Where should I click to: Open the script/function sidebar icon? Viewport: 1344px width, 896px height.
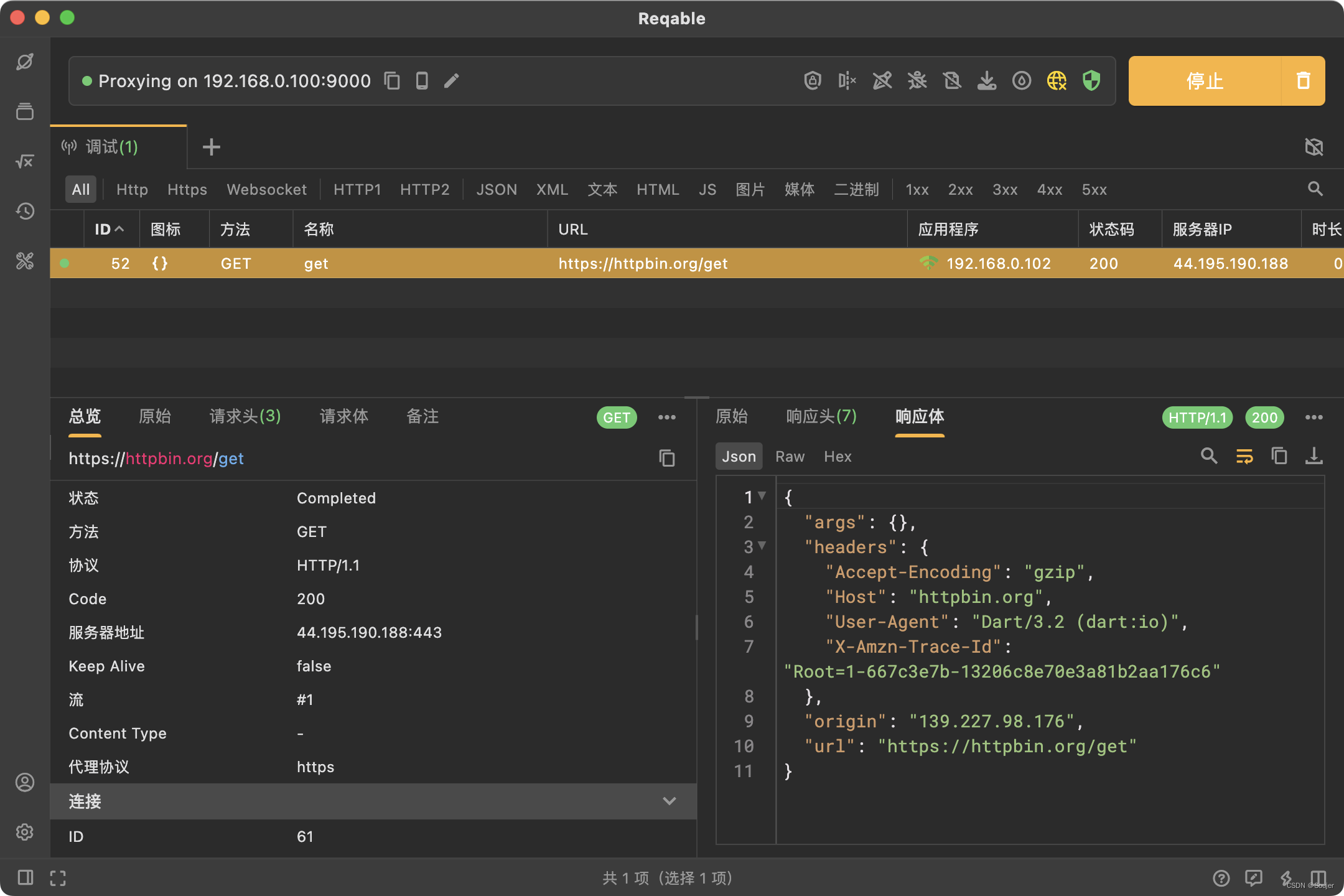[25, 161]
